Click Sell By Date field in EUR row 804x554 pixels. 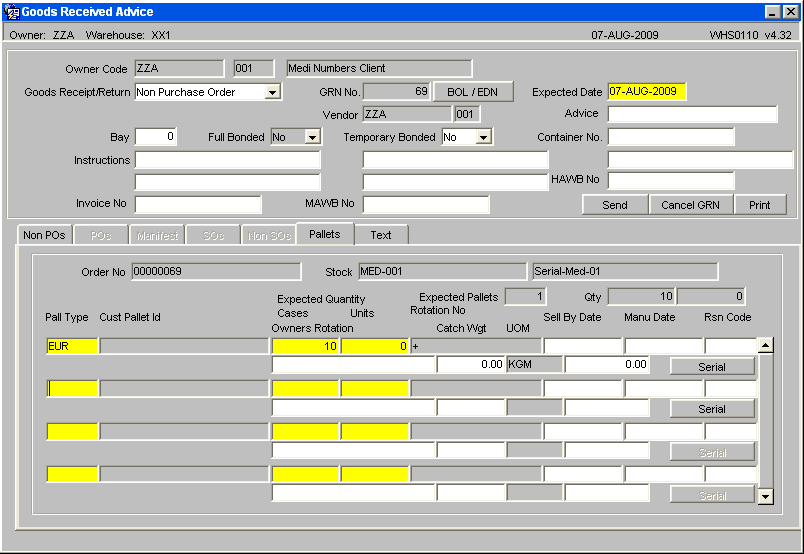tap(583, 346)
